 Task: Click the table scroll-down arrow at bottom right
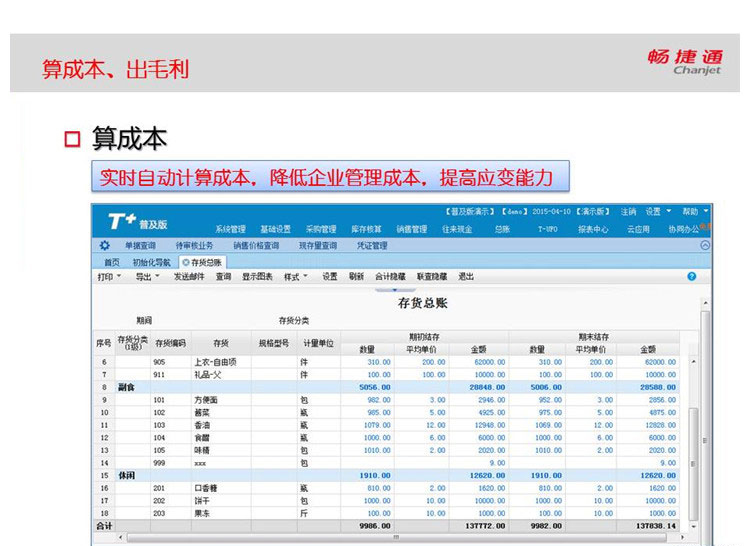point(693,526)
